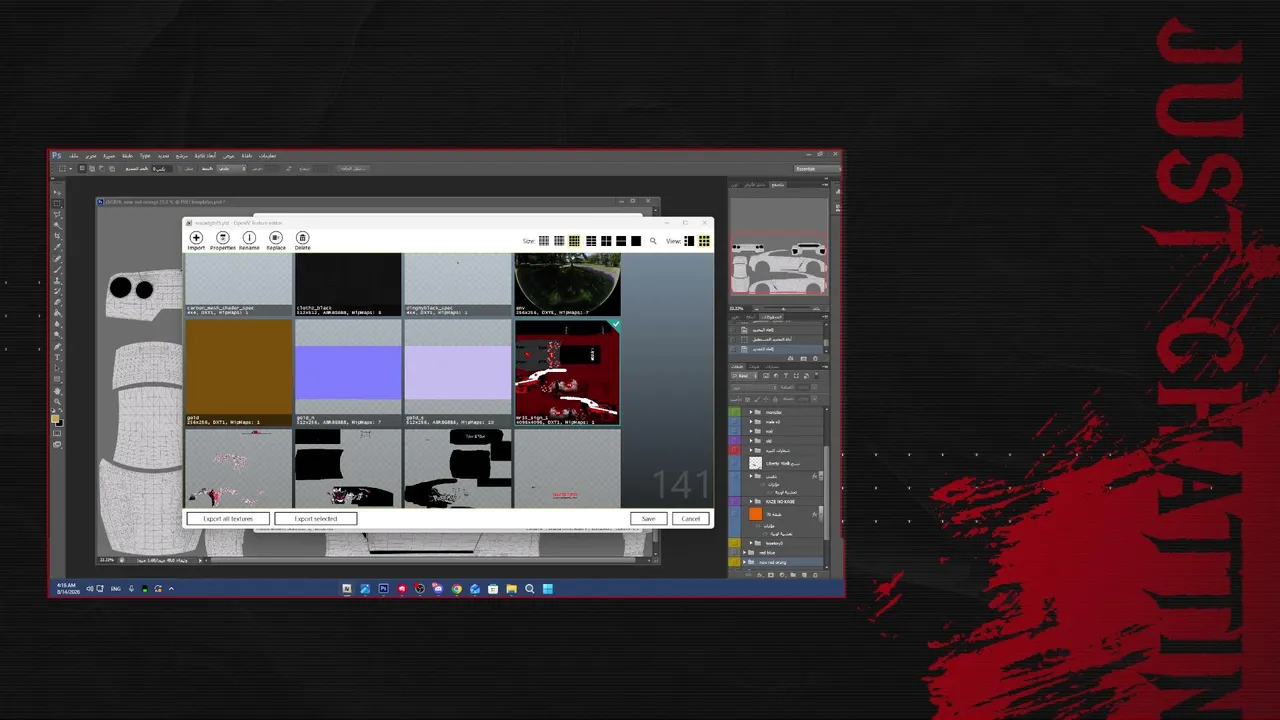
Task: Collapse the KAZE NO KAGE group
Action: [x=750, y=501]
